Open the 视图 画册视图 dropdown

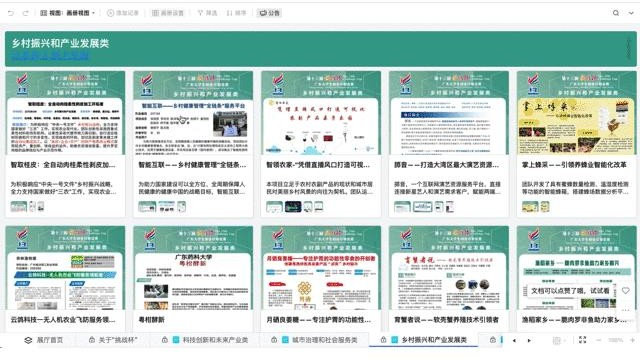click(67, 13)
